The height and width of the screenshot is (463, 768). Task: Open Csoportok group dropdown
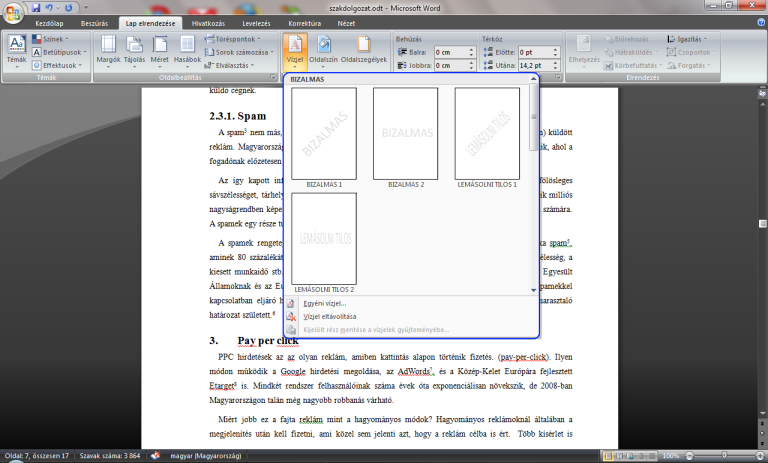click(691, 52)
